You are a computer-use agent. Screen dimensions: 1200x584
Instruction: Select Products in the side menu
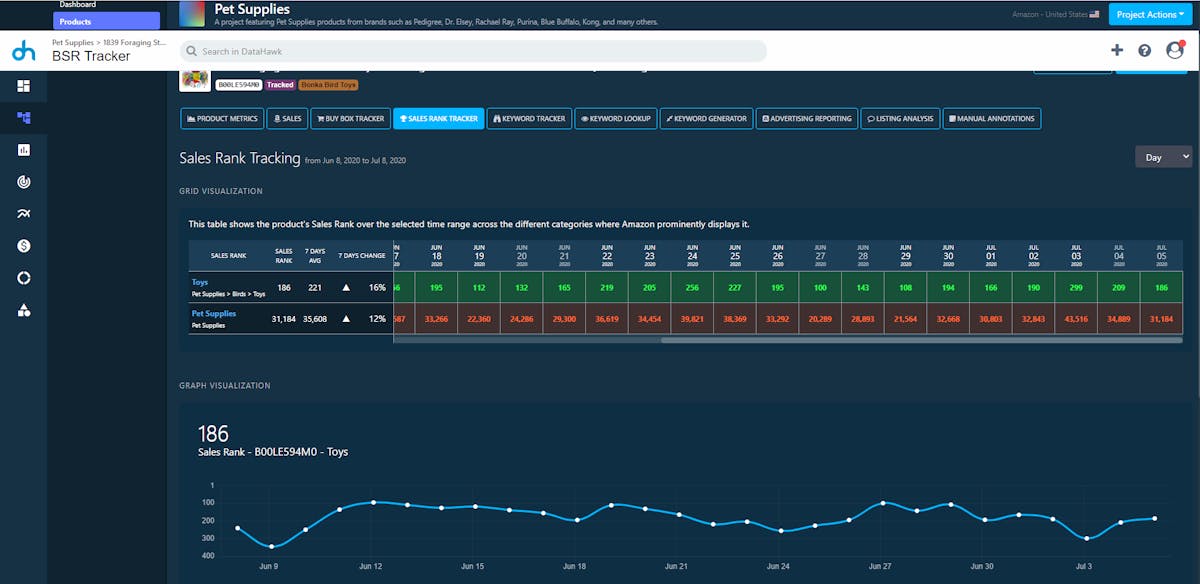106,21
